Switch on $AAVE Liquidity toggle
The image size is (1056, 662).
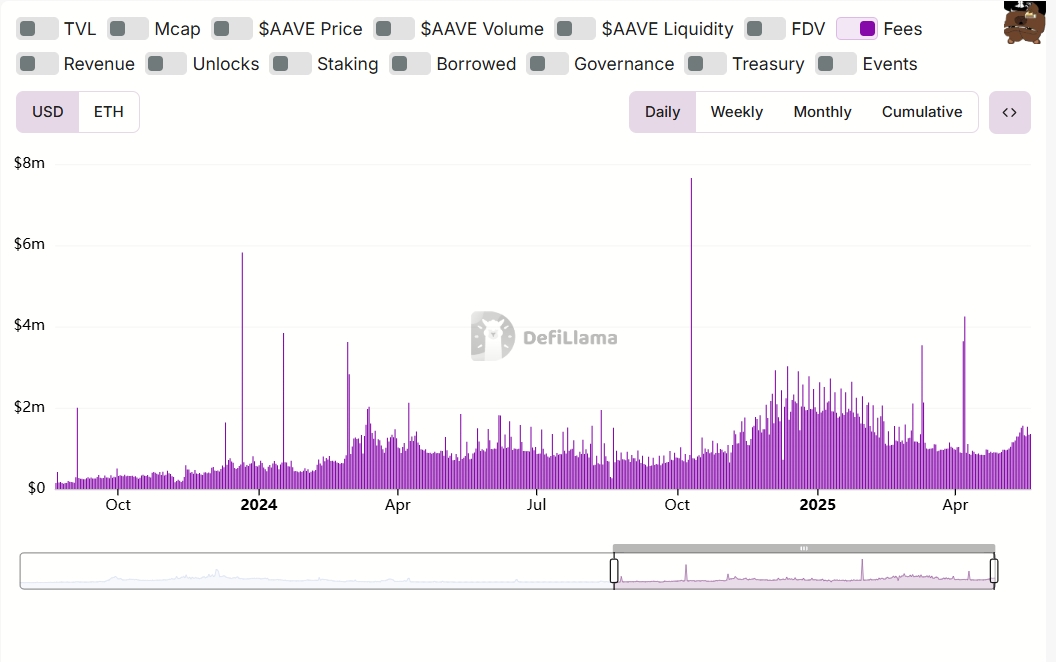pyautogui.click(x=574, y=29)
